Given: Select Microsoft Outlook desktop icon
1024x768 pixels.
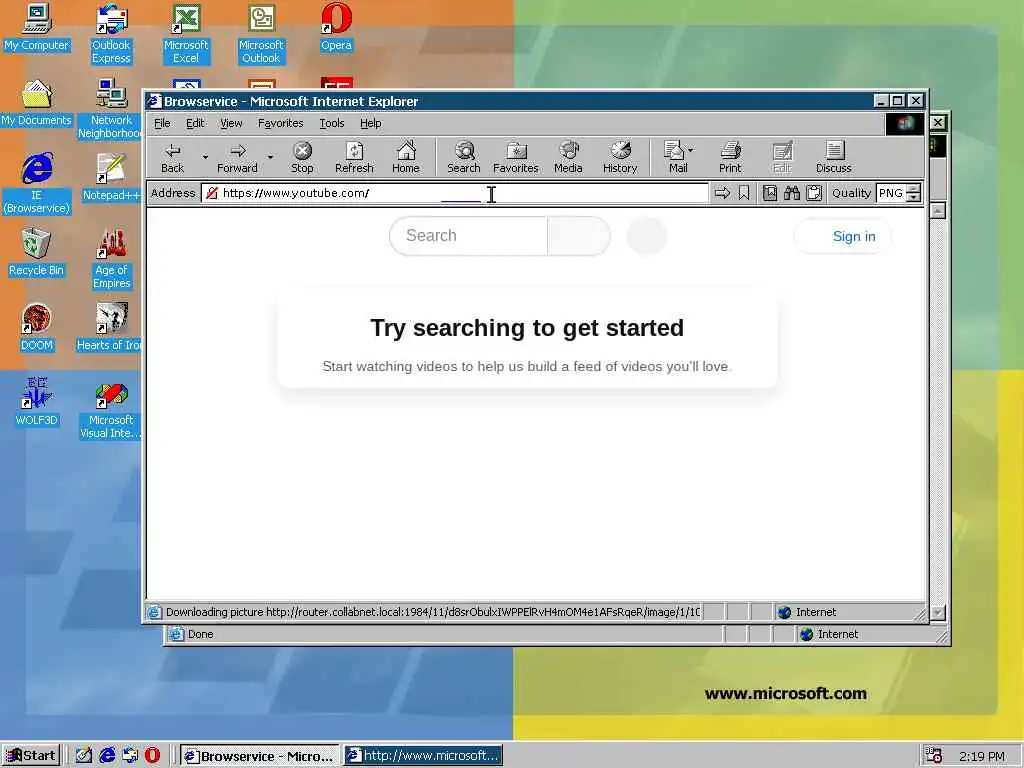Looking at the screenshot, I should (261, 34).
